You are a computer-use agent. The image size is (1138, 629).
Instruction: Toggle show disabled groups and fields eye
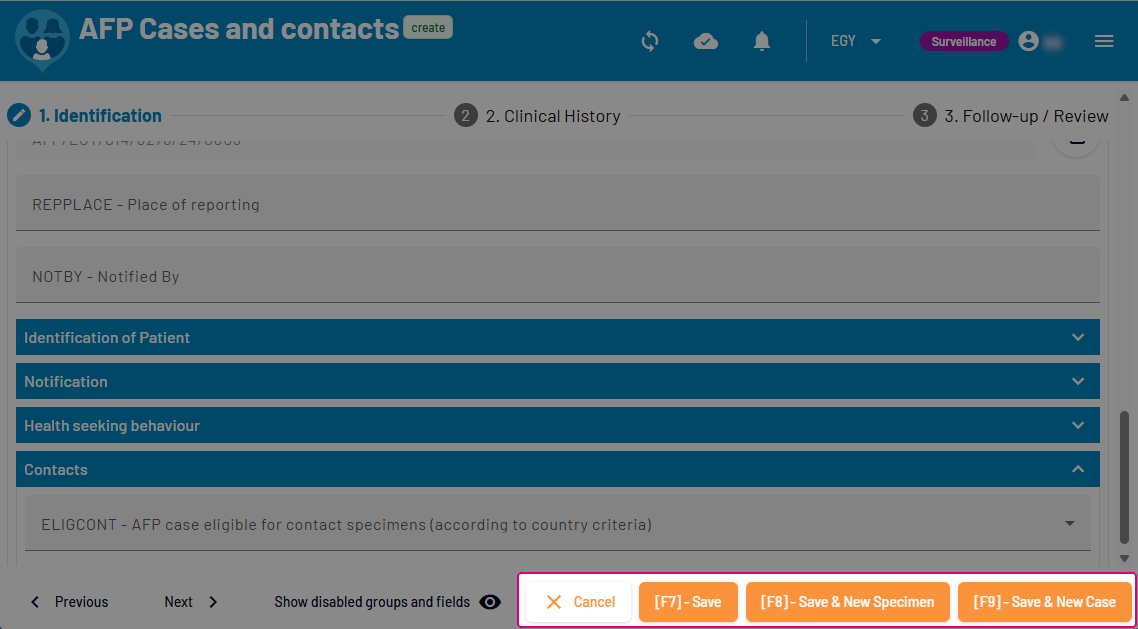pyautogui.click(x=490, y=602)
